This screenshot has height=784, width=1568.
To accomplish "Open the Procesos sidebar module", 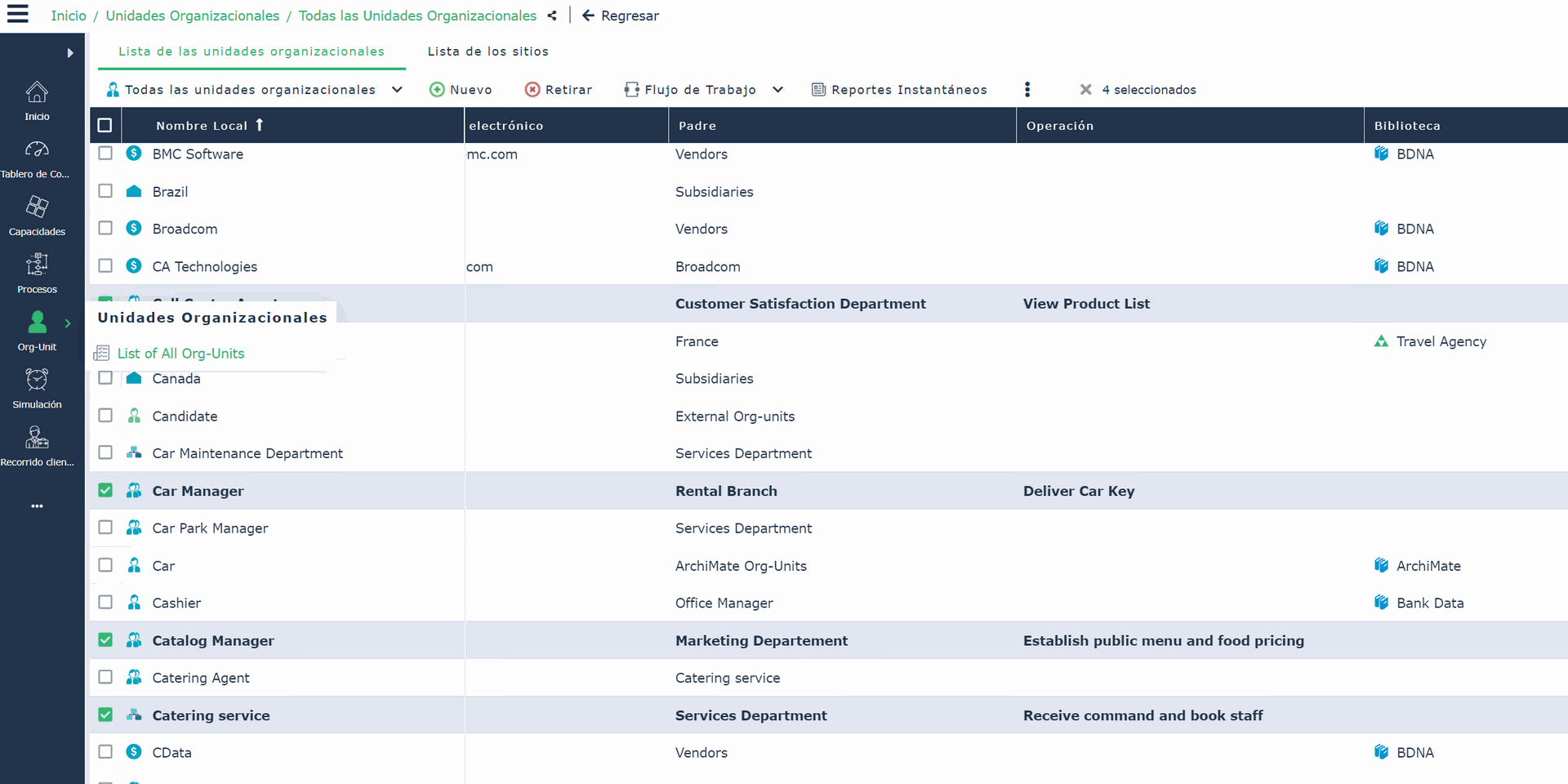I will point(37,274).
